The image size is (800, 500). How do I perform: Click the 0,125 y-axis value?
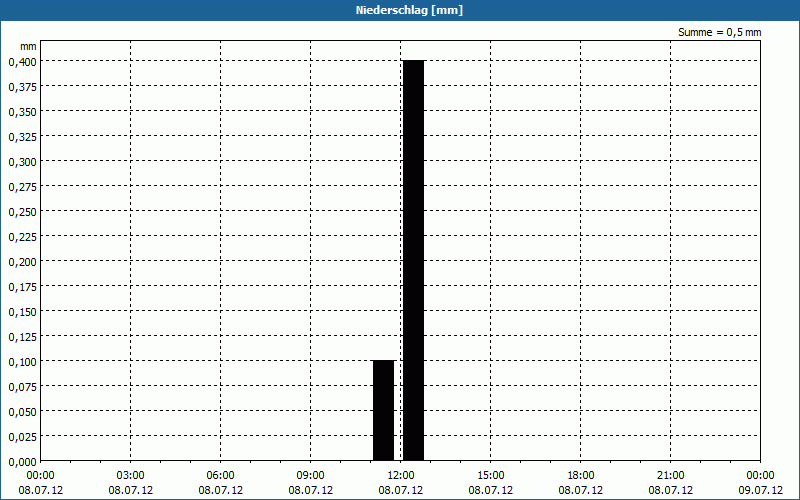point(22,337)
